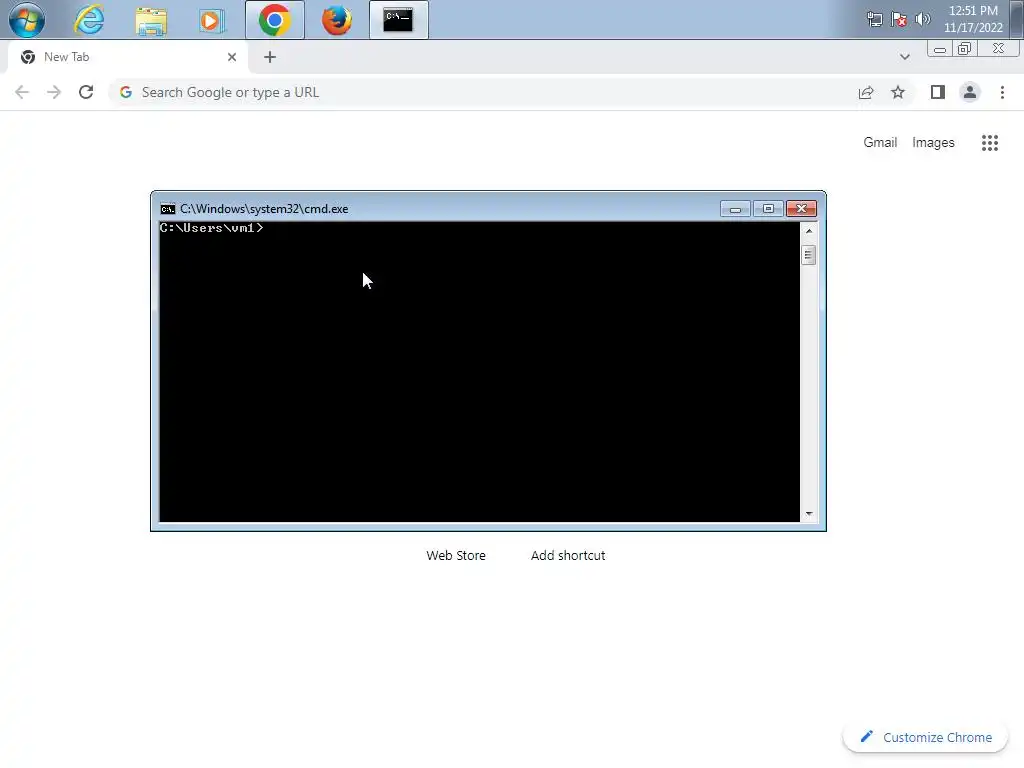
Task: Go back using Chrome's back arrow
Action: pyautogui.click(x=22, y=92)
